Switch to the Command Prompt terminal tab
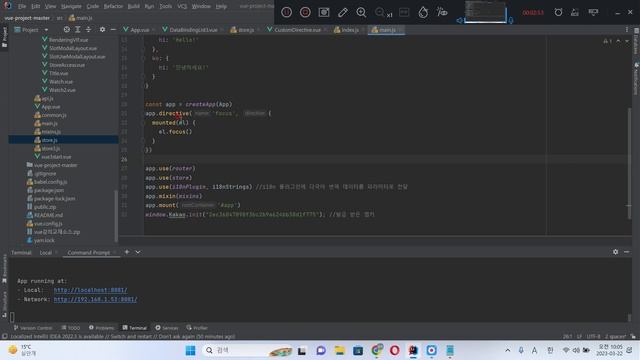Viewport: 640px width, 360px height. [x=89, y=253]
